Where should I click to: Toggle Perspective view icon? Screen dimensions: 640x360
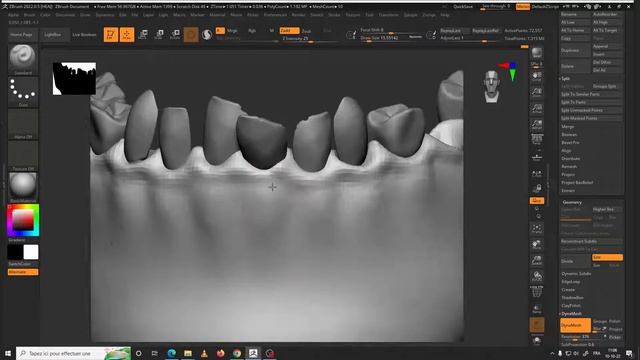pos(537,139)
